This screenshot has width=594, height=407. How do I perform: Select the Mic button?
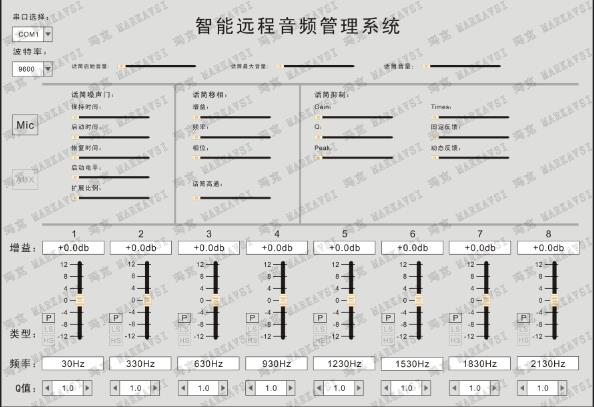[x=25, y=125]
